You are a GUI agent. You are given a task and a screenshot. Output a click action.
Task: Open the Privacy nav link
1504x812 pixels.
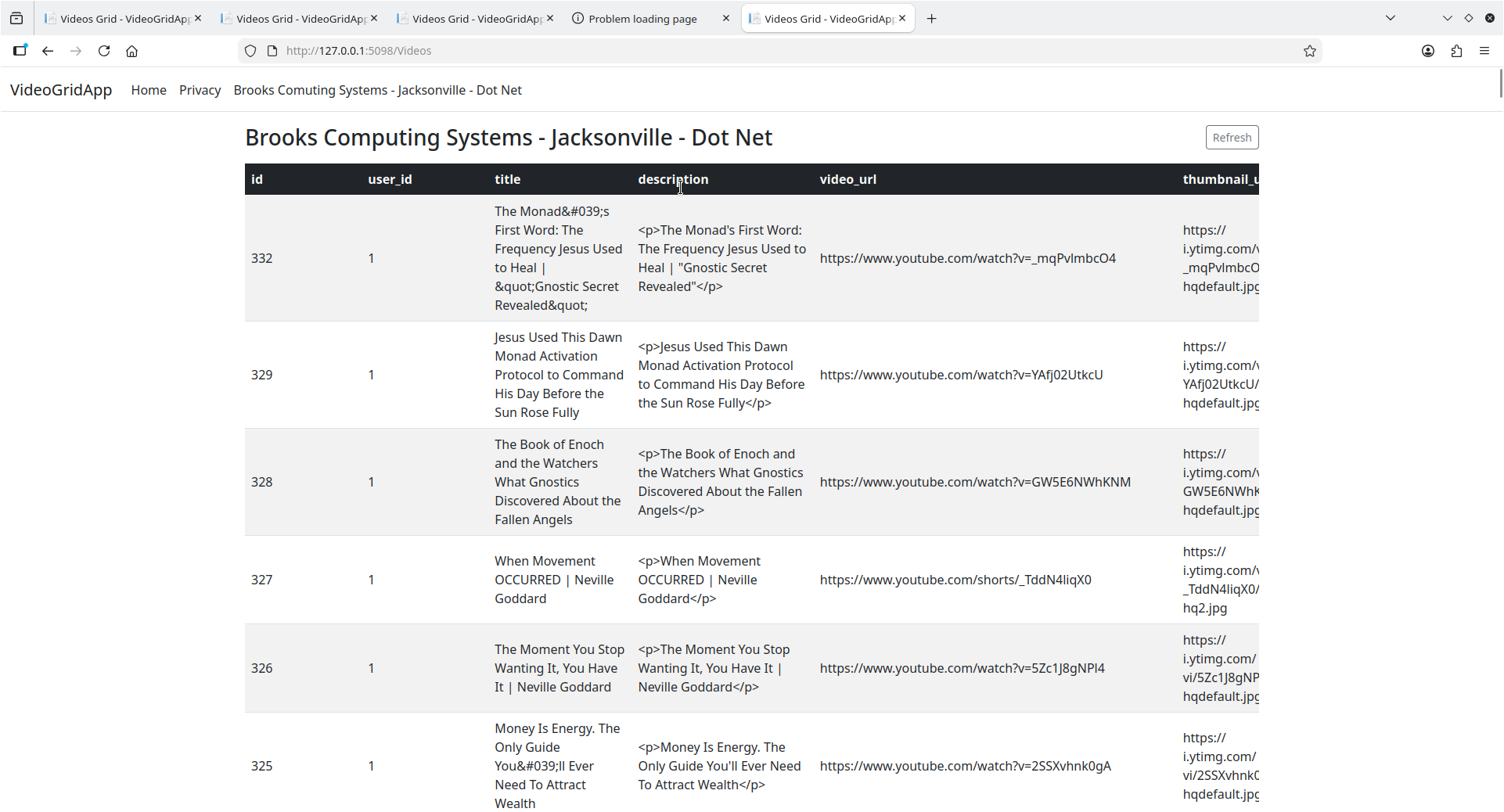click(200, 90)
